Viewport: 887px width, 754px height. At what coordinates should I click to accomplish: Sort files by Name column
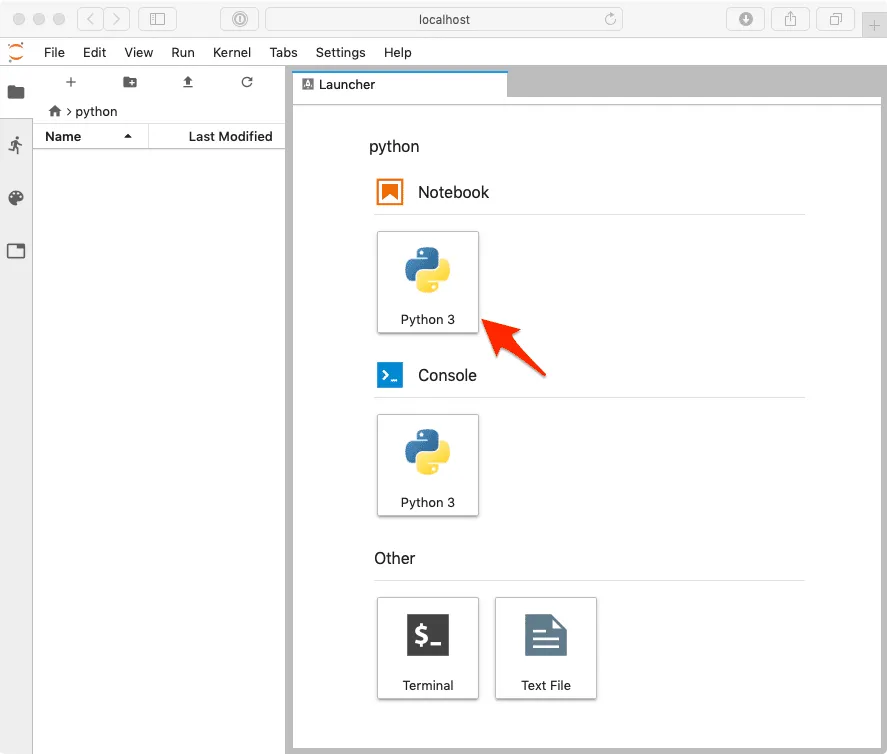(91, 136)
